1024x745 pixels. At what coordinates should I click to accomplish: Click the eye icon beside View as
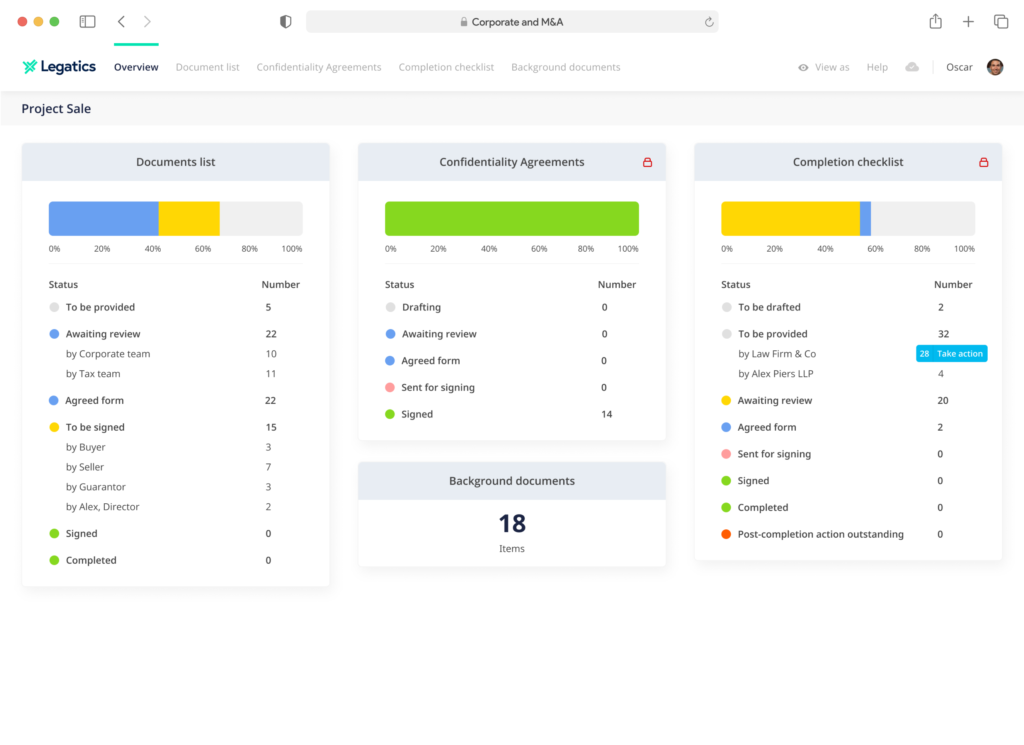pyautogui.click(x=803, y=67)
